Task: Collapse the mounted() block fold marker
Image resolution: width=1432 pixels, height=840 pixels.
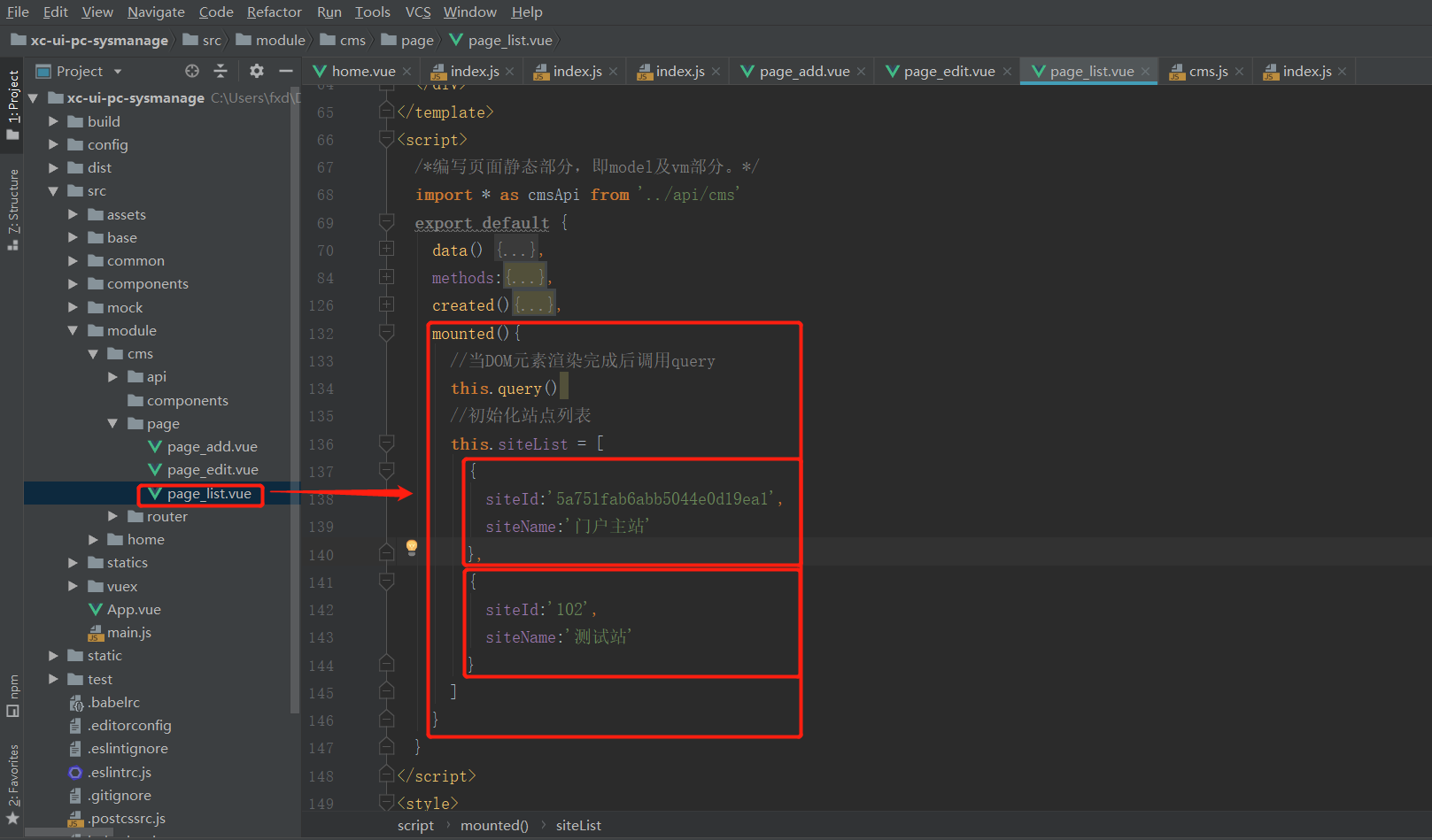Action: click(x=386, y=333)
